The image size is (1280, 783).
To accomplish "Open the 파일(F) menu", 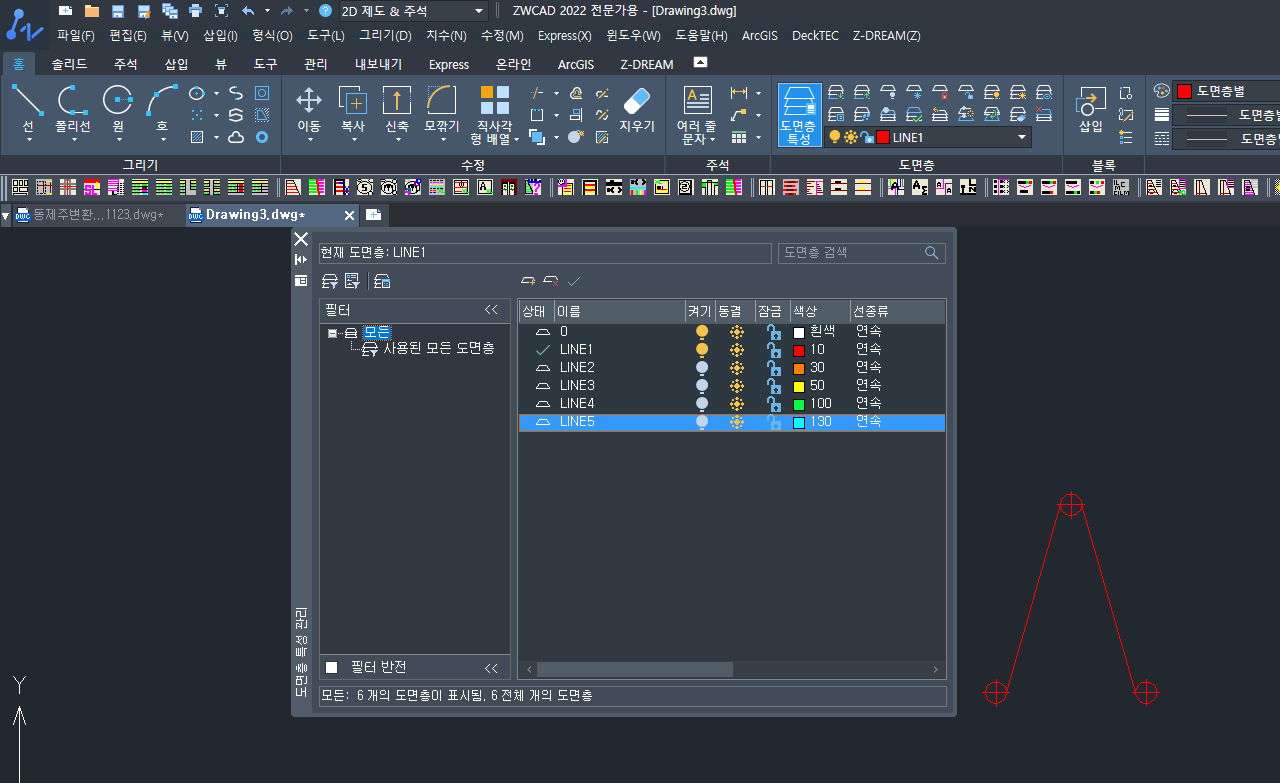I will click(x=76, y=35).
